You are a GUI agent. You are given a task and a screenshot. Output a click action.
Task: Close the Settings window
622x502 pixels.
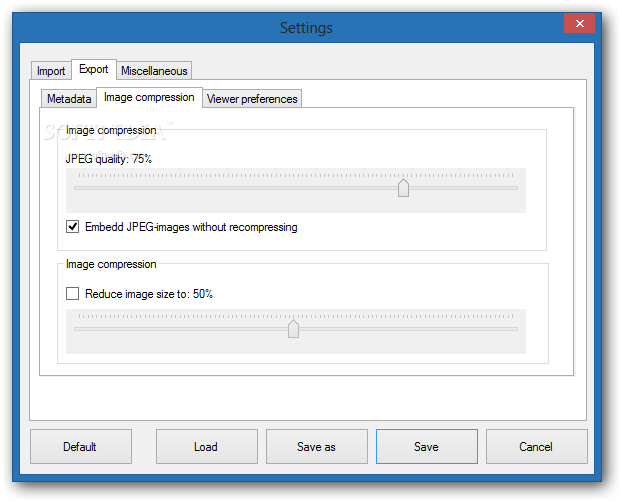pyautogui.click(x=580, y=23)
